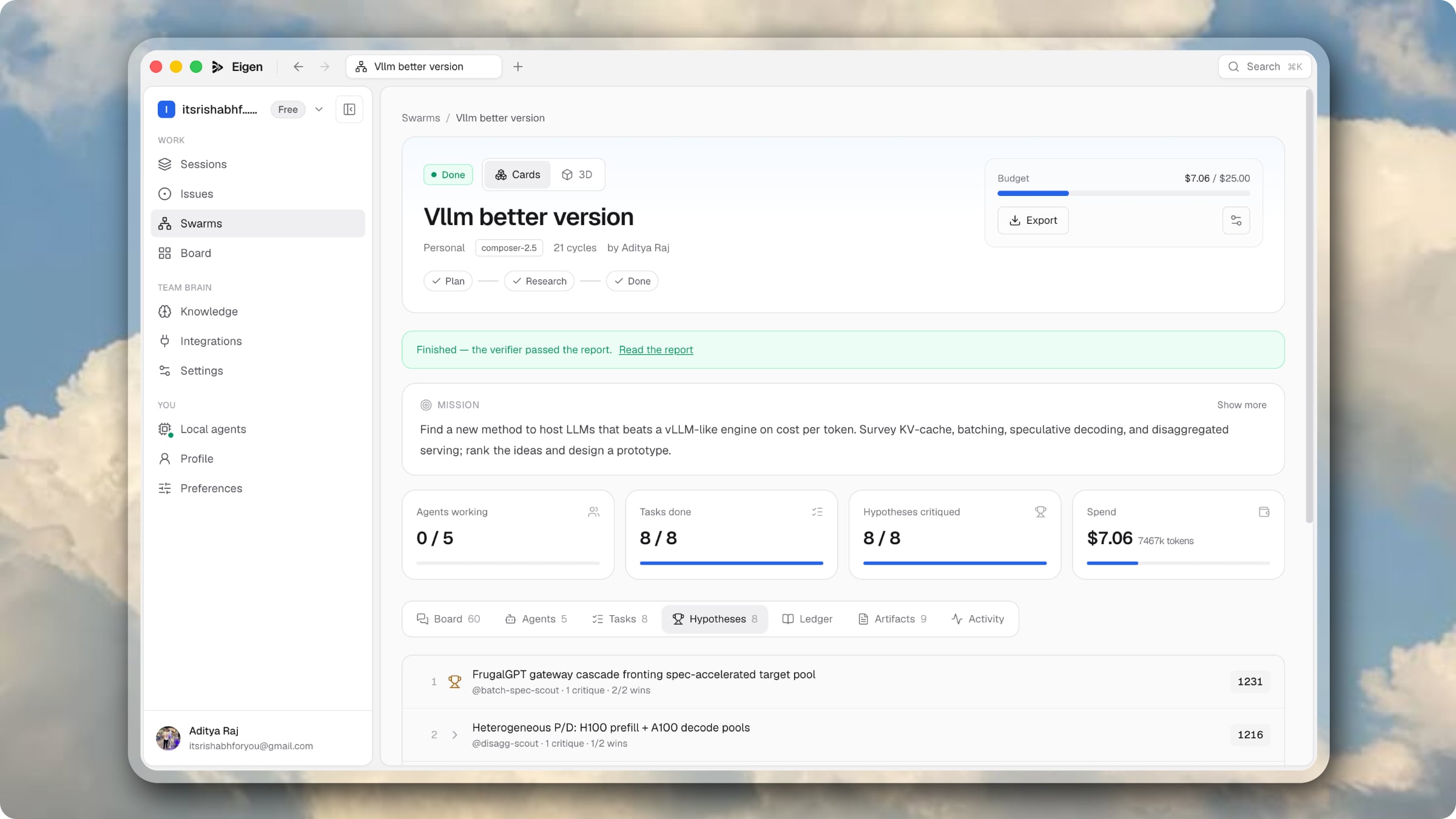Open Local agents in the sidebar

[x=258, y=429]
